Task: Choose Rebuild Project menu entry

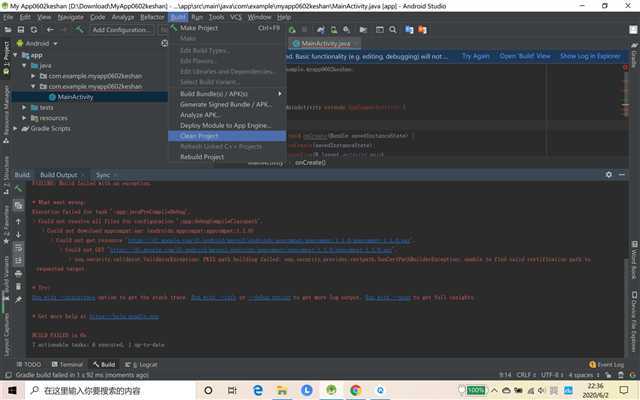Action: click(x=227, y=157)
